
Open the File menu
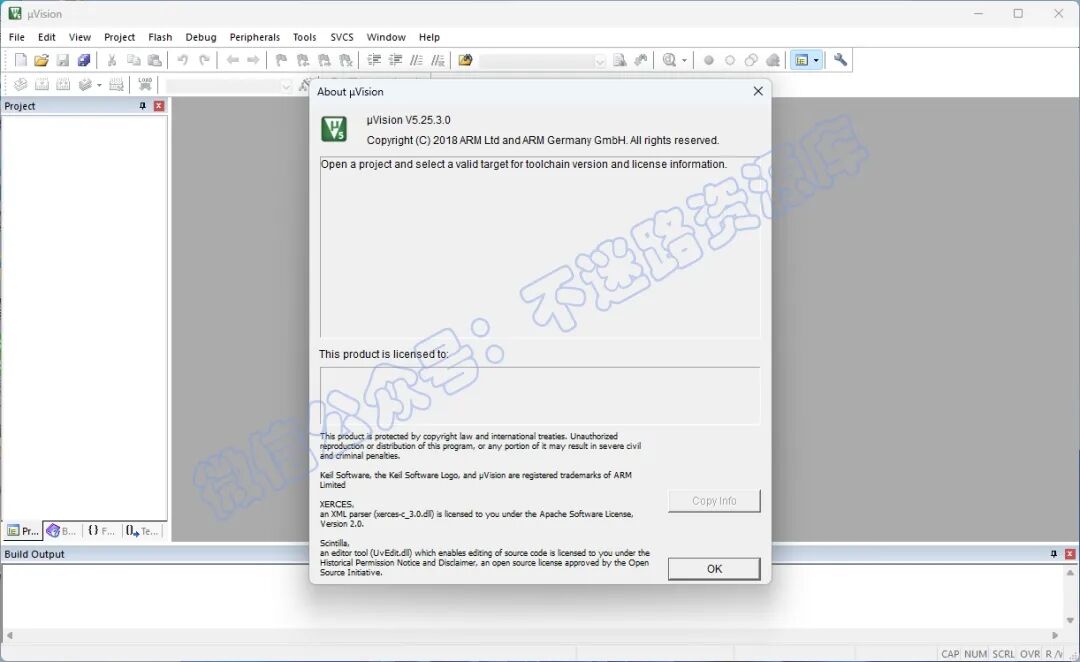17,37
